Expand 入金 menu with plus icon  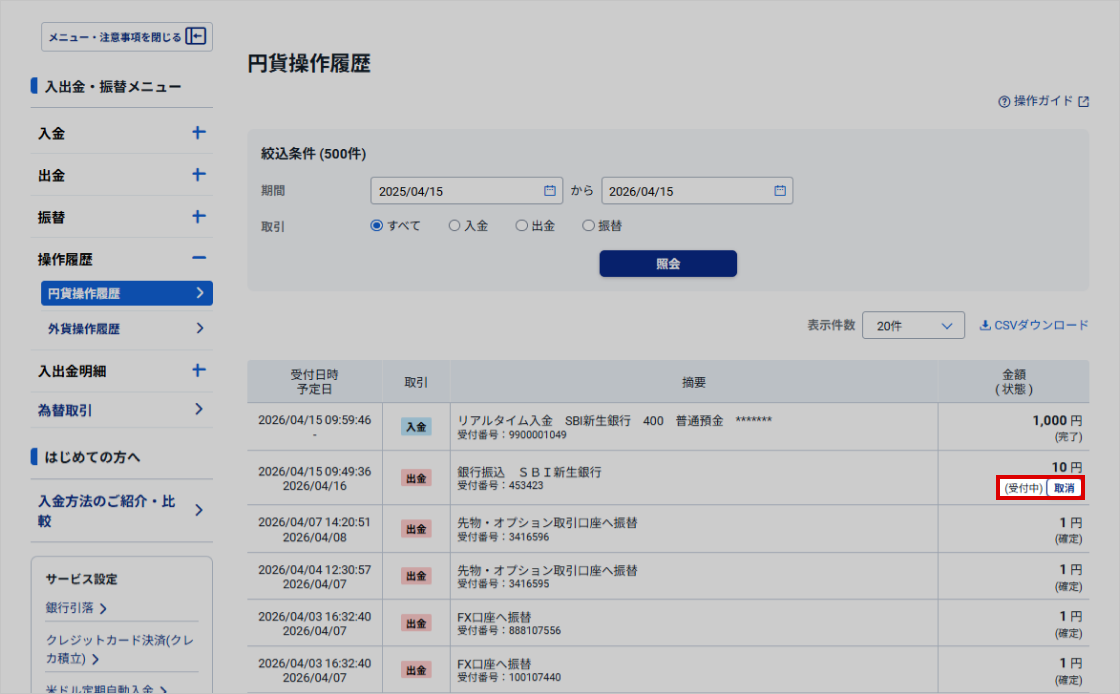pyautogui.click(x=199, y=133)
